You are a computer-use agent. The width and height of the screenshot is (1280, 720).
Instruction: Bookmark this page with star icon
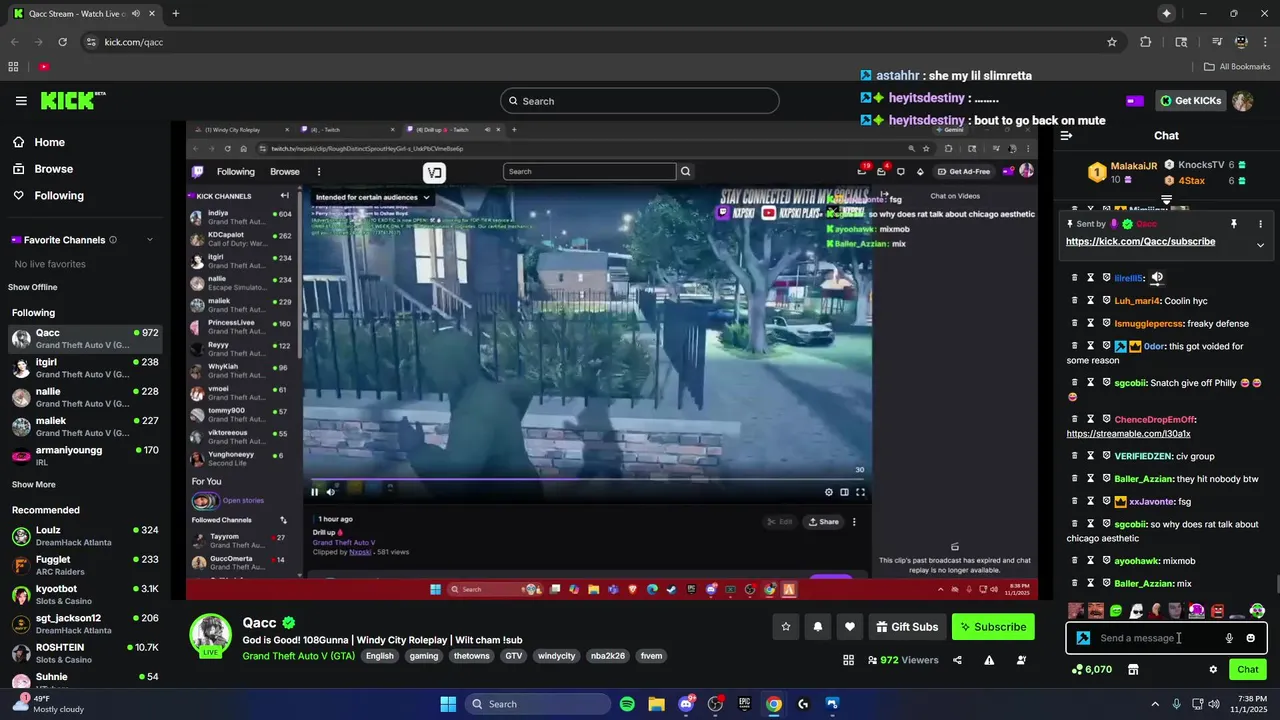pyautogui.click(x=1112, y=42)
